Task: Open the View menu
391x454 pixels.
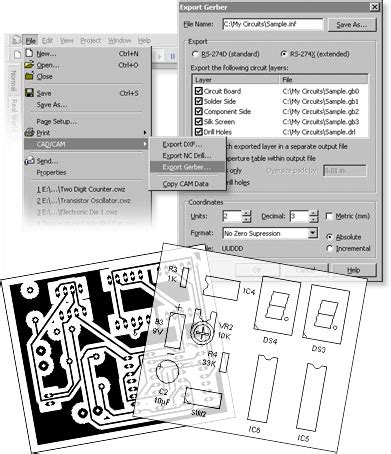Action: click(x=67, y=41)
